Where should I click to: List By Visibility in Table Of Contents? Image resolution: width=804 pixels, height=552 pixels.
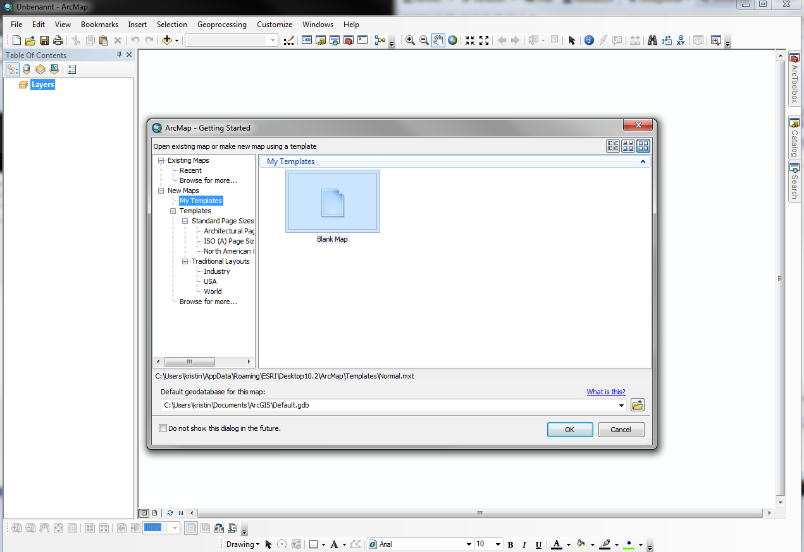point(40,69)
